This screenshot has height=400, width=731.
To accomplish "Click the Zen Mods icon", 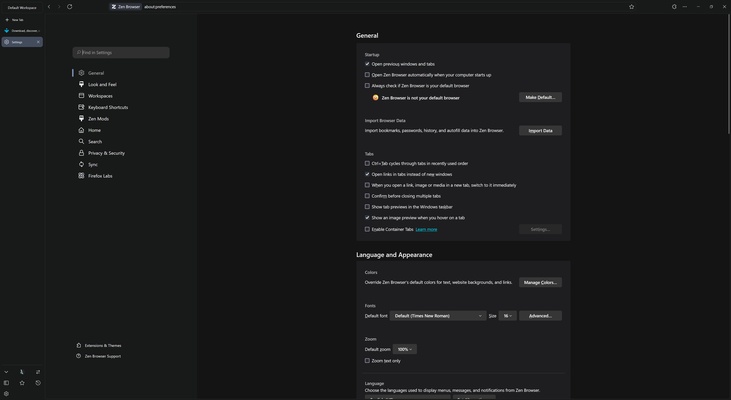I will pyautogui.click(x=82, y=118).
